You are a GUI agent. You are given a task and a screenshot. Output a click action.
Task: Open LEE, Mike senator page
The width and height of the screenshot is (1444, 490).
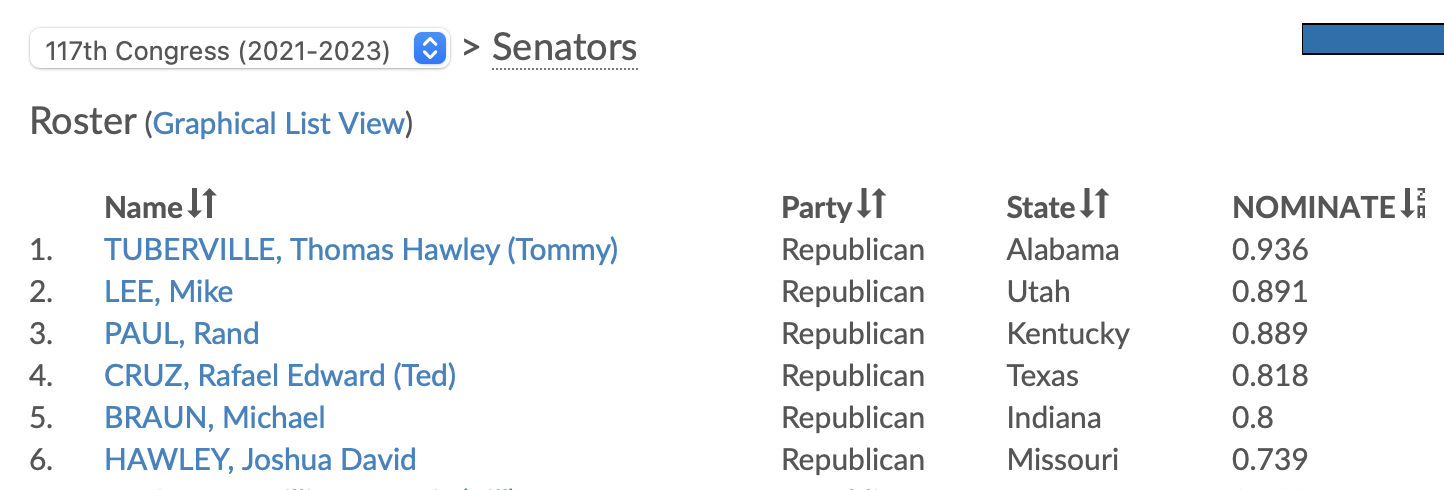(168, 291)
